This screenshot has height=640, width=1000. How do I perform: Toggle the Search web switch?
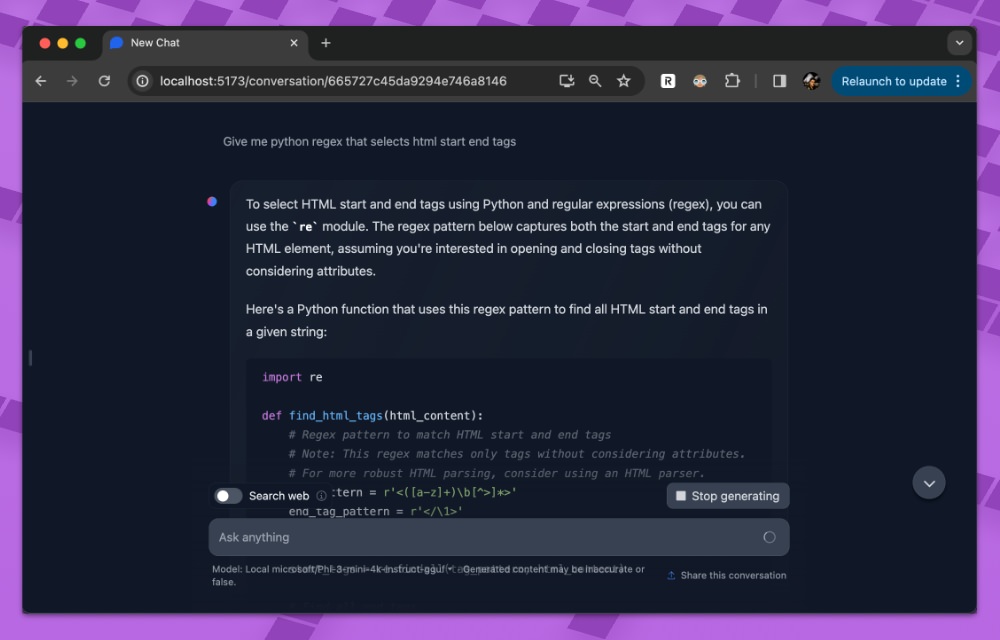pyautogui.click(x=228, y=496)
